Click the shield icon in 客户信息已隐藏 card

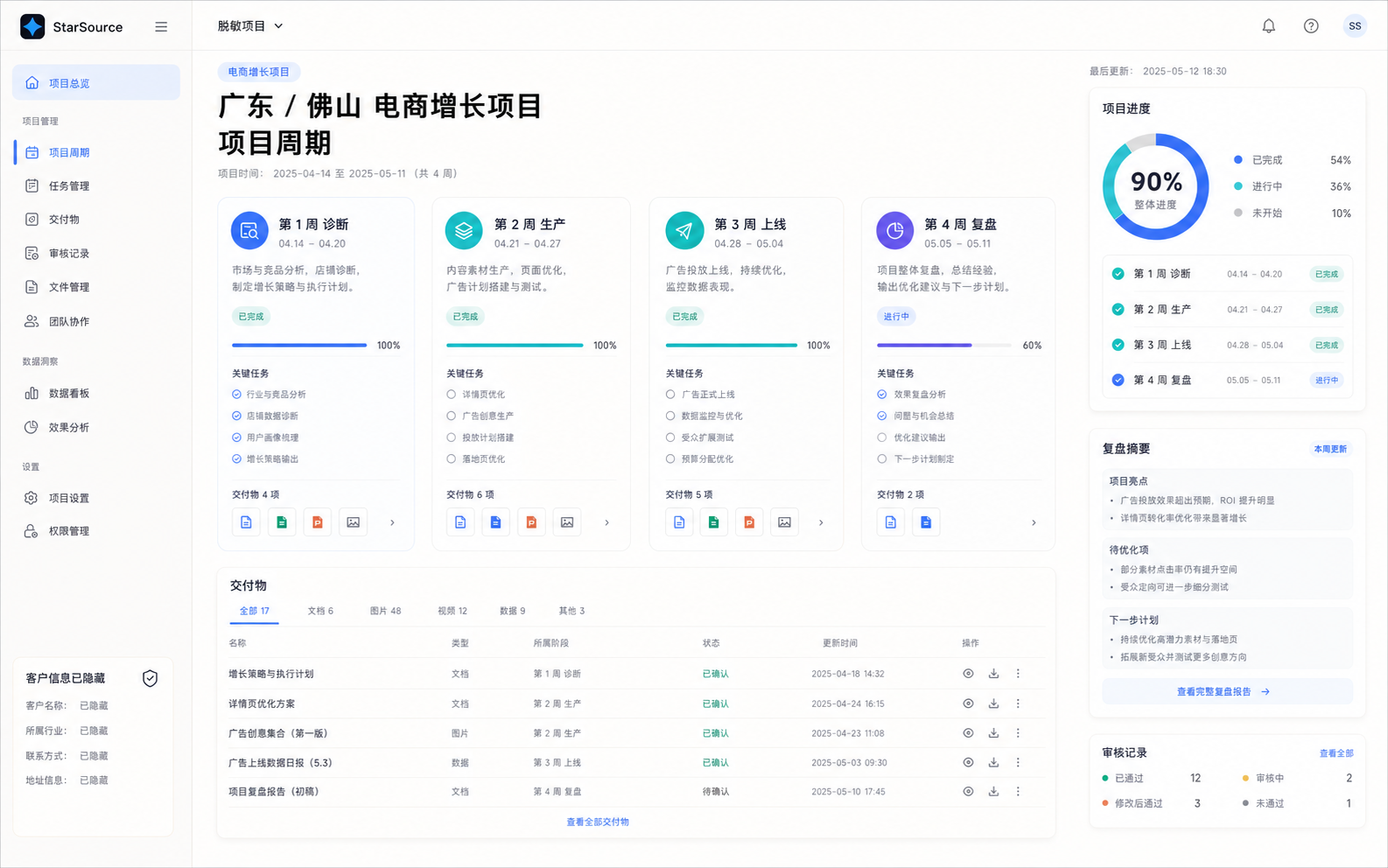(150, 678)
